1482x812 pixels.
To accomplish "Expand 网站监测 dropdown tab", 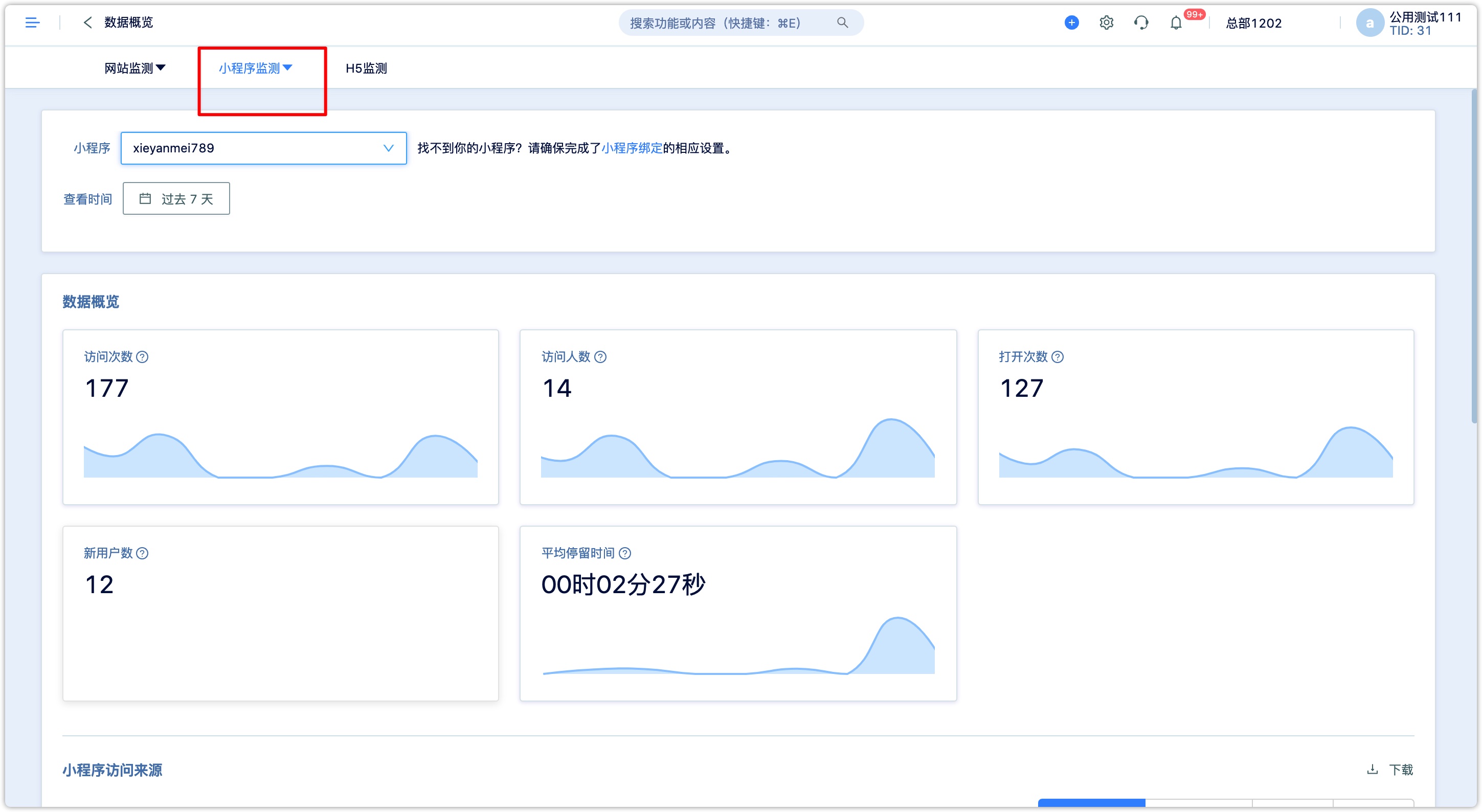I will [134, 68].
